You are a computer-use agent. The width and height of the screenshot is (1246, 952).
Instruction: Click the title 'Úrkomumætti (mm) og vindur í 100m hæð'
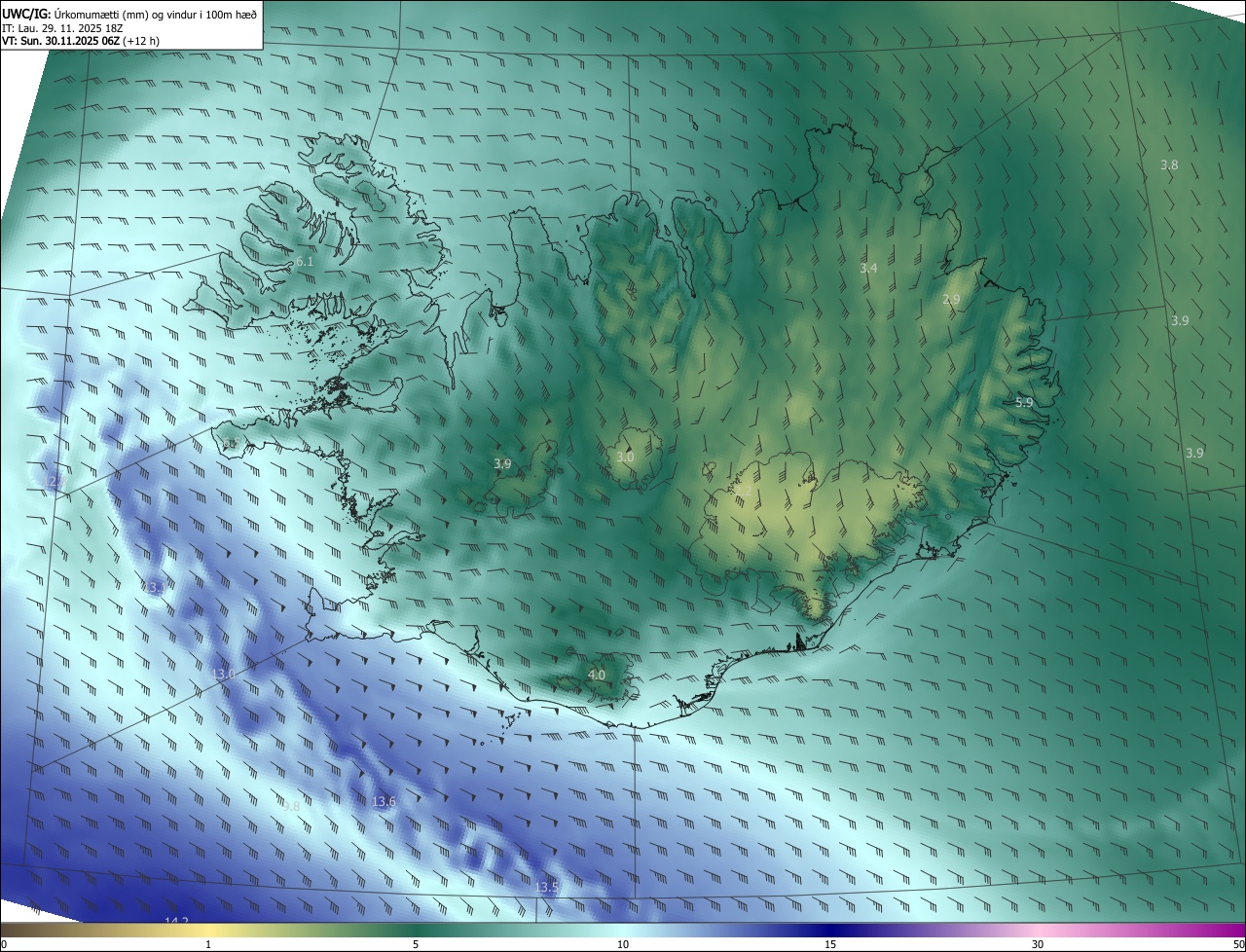tap(155, 14)
